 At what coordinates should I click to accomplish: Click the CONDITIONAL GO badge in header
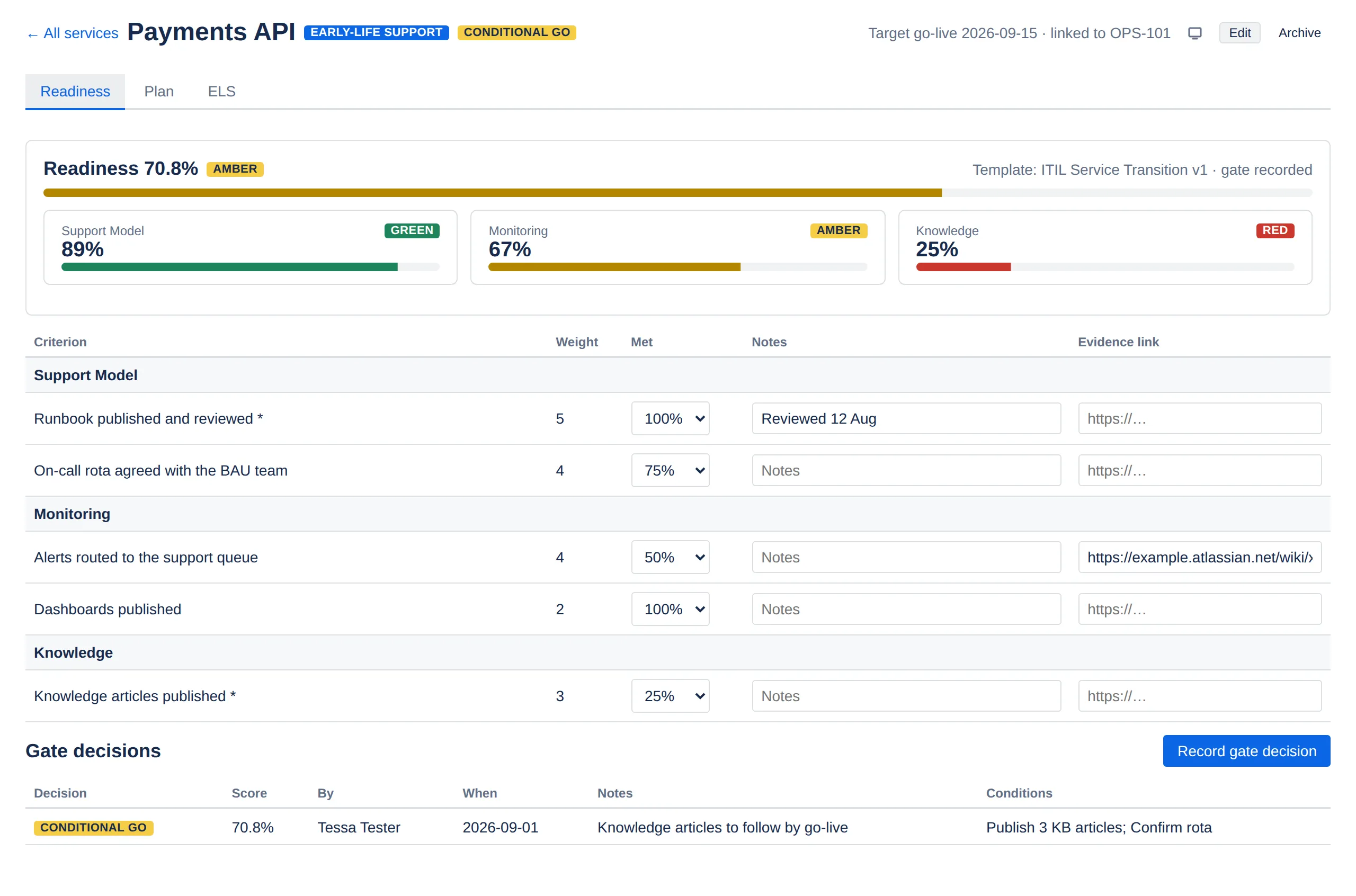[516, 33]
